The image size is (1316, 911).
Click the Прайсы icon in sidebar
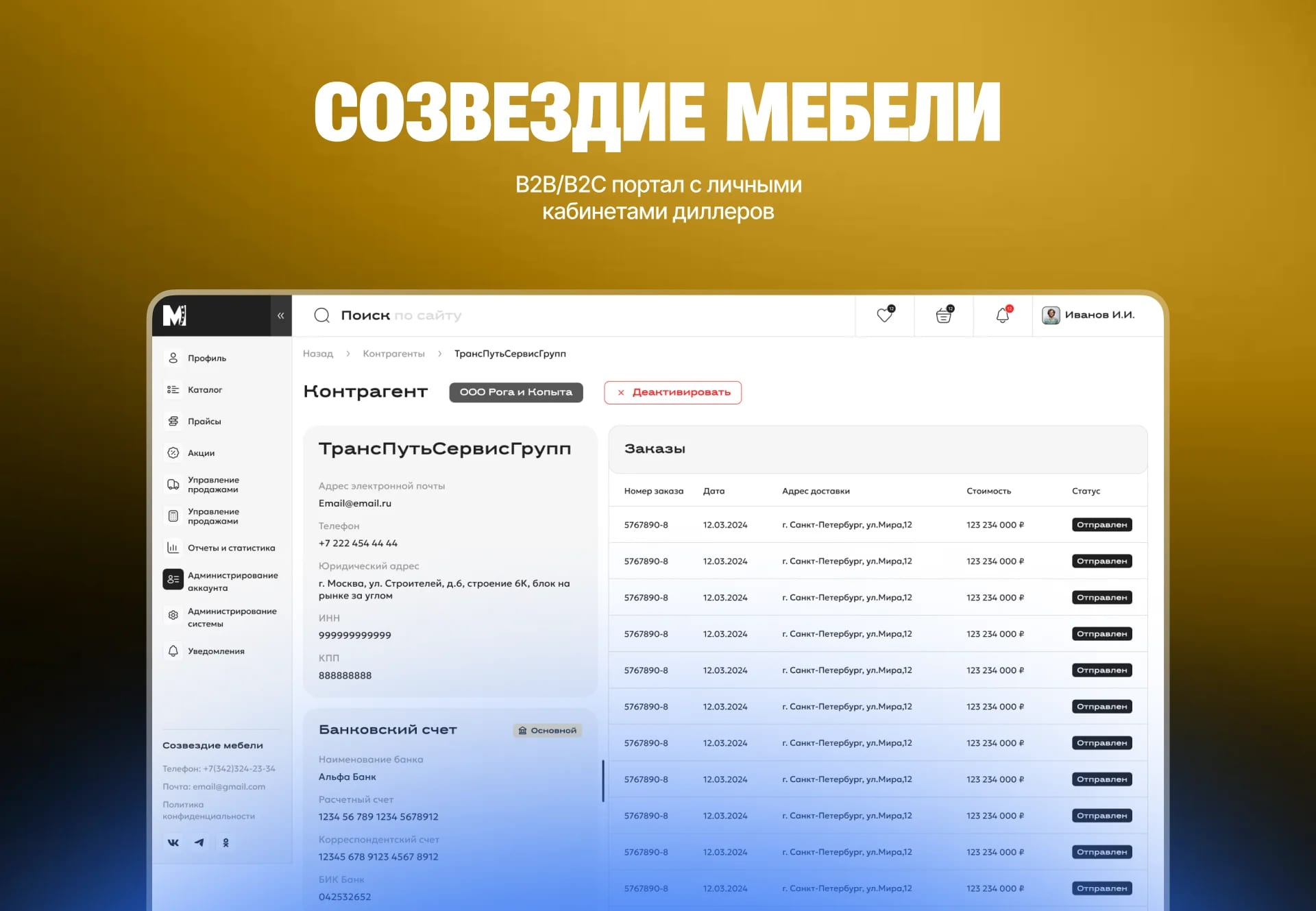tap(173, 421)
